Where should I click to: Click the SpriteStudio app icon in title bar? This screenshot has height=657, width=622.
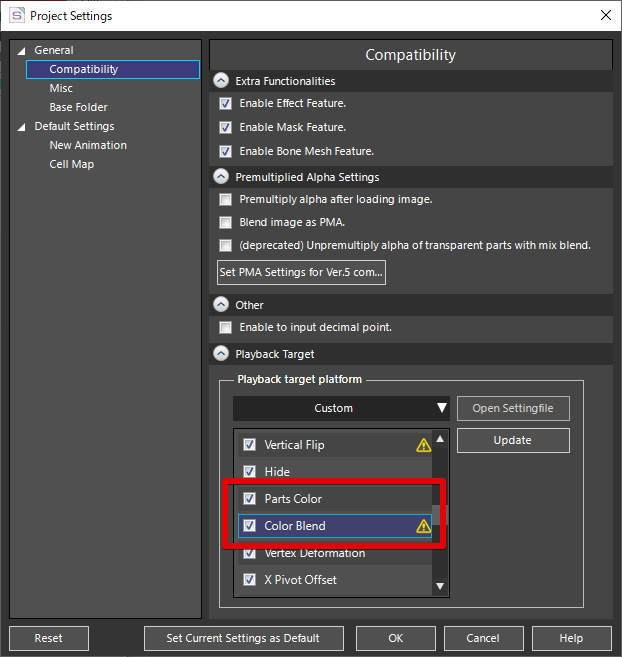pyautogui.click(x=17, y=16)
